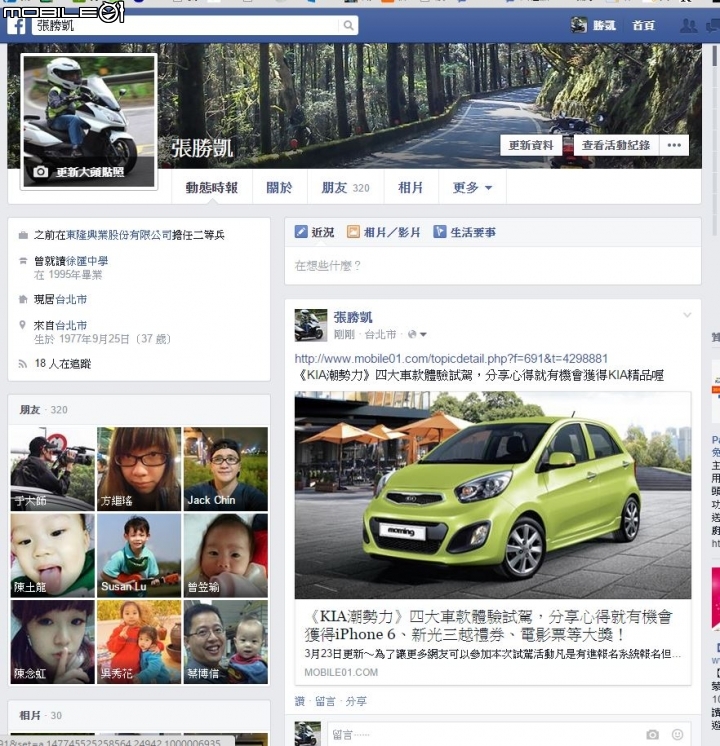This screenshot has height=746, width=720.
Task: Click the search field containing 張勝凱
Action: pos(187,25)
